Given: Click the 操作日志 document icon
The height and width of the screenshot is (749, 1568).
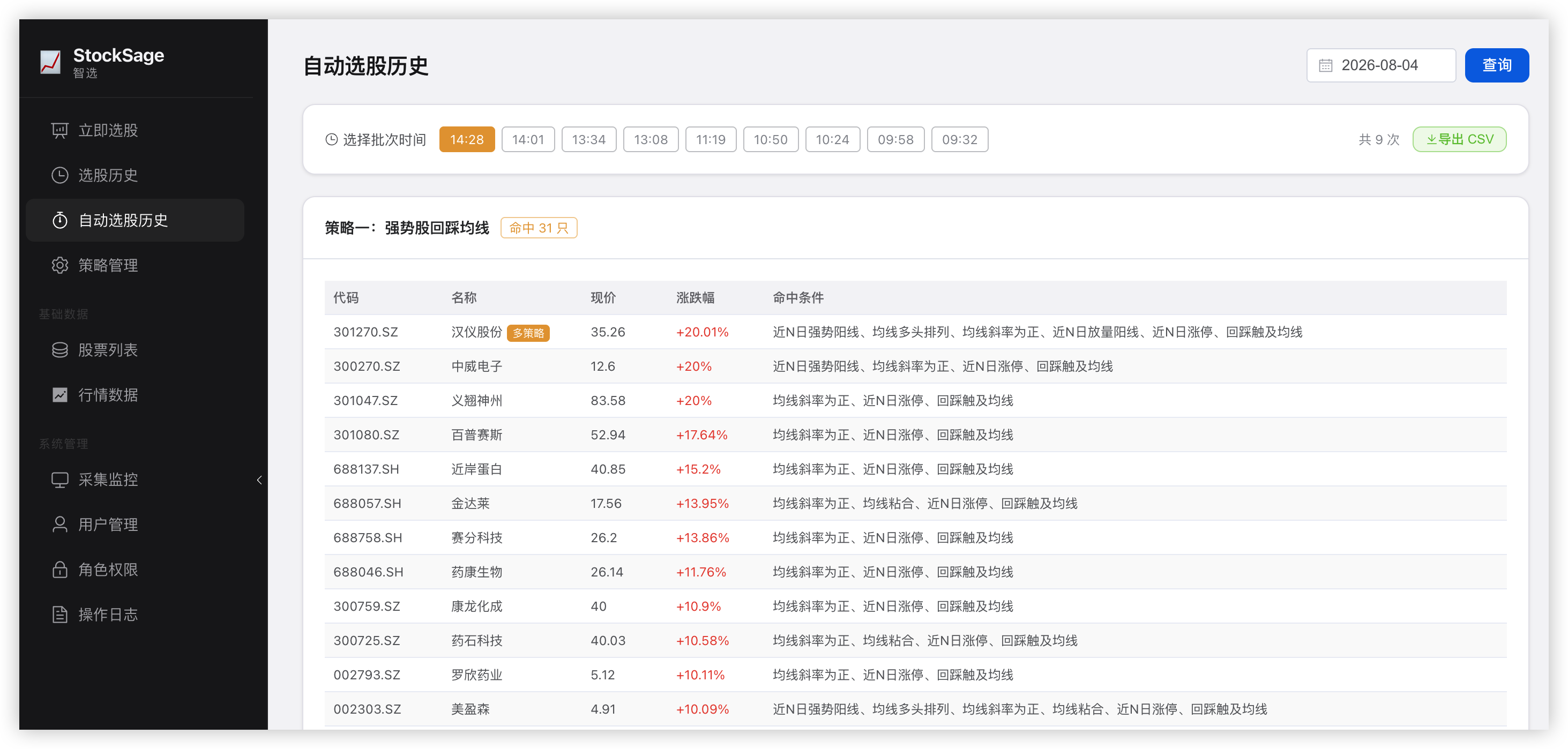Looking at the screenshot, I should (x=59, y=615).
